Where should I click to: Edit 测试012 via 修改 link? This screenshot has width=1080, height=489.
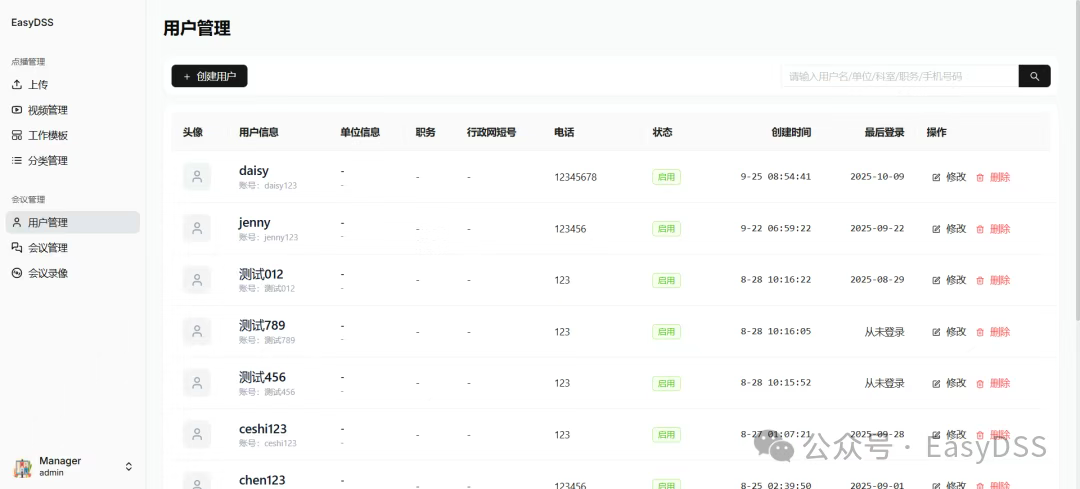click(x=949, y=280)
